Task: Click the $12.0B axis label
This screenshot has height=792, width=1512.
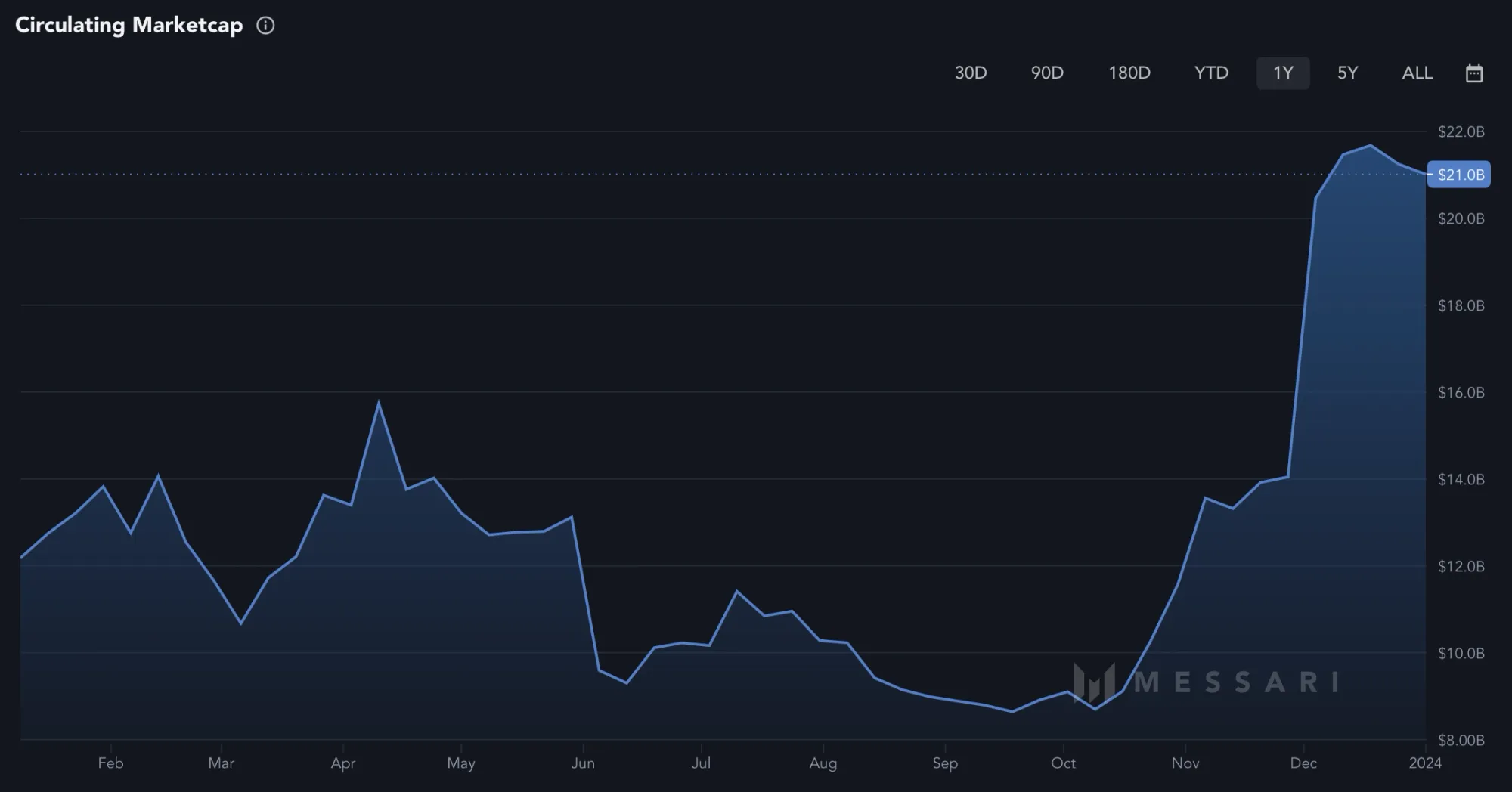Action: tap(1461, 566)
